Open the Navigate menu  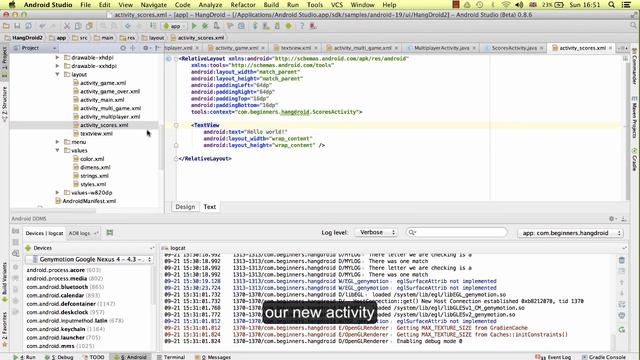pos(153,5)
